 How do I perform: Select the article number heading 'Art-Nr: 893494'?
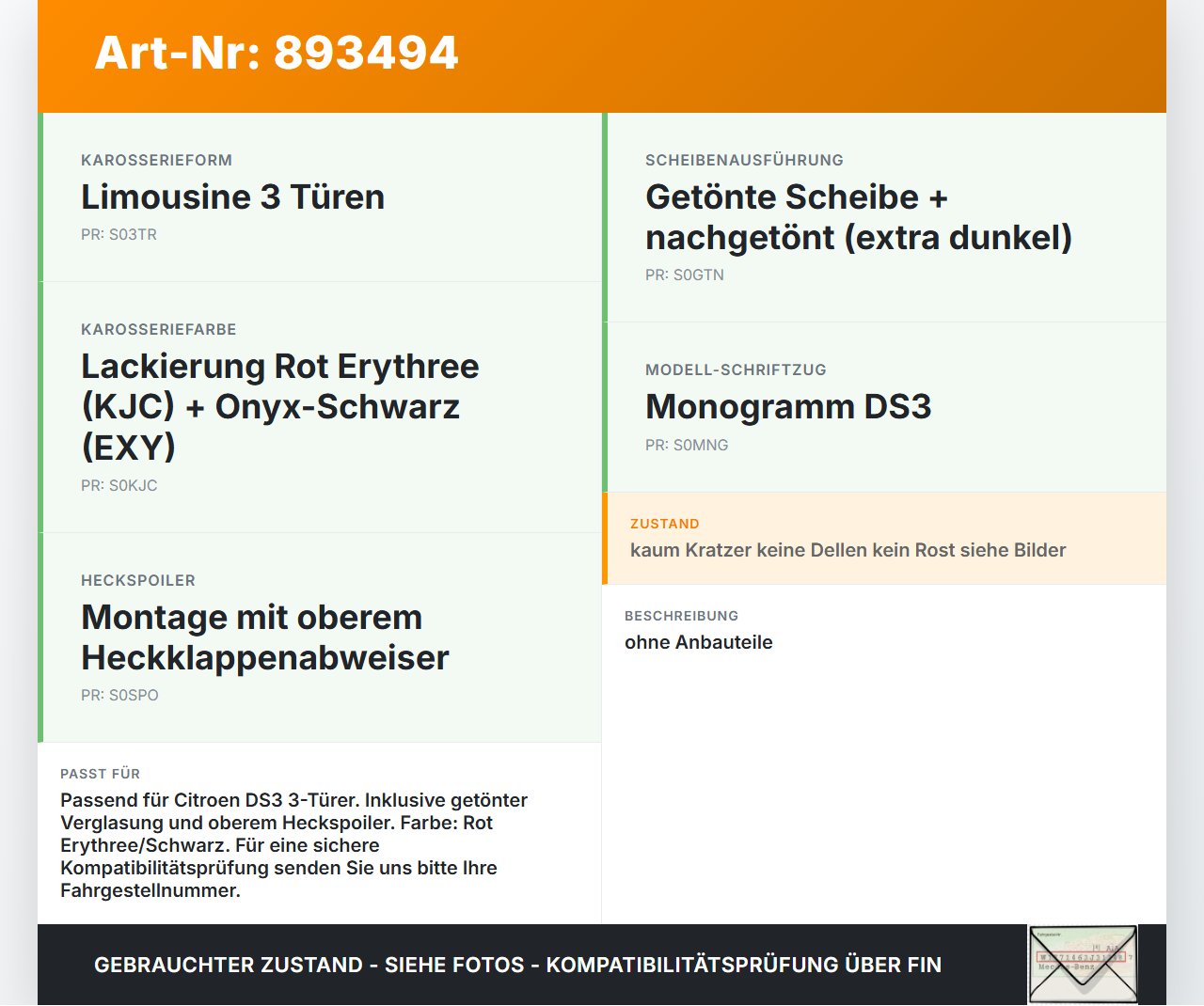277,53
